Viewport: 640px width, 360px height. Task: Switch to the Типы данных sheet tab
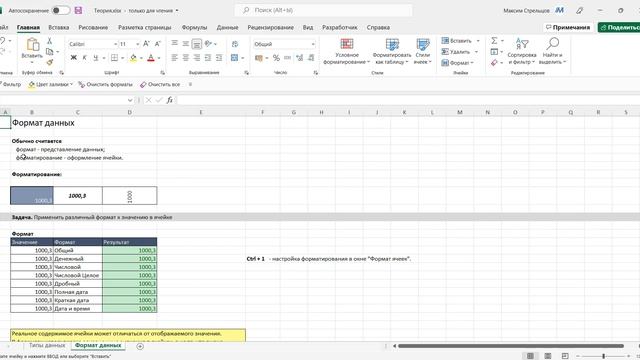coord(47,345)
